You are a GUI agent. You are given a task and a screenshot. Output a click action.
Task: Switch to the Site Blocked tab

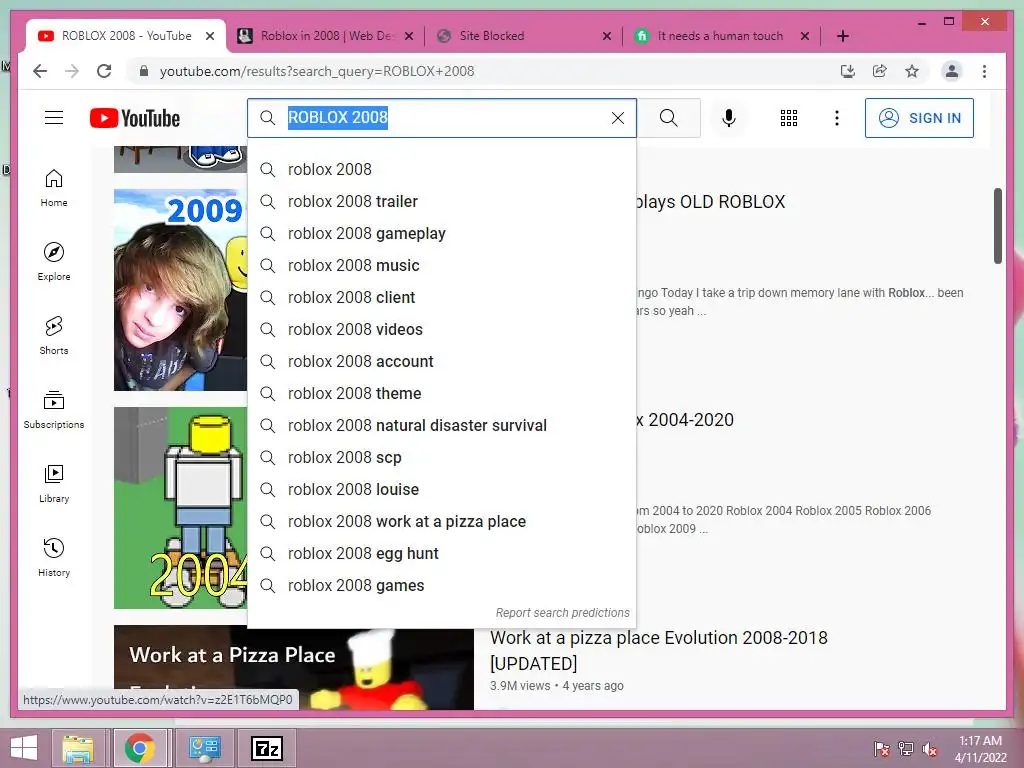click(x=522, y=36)
